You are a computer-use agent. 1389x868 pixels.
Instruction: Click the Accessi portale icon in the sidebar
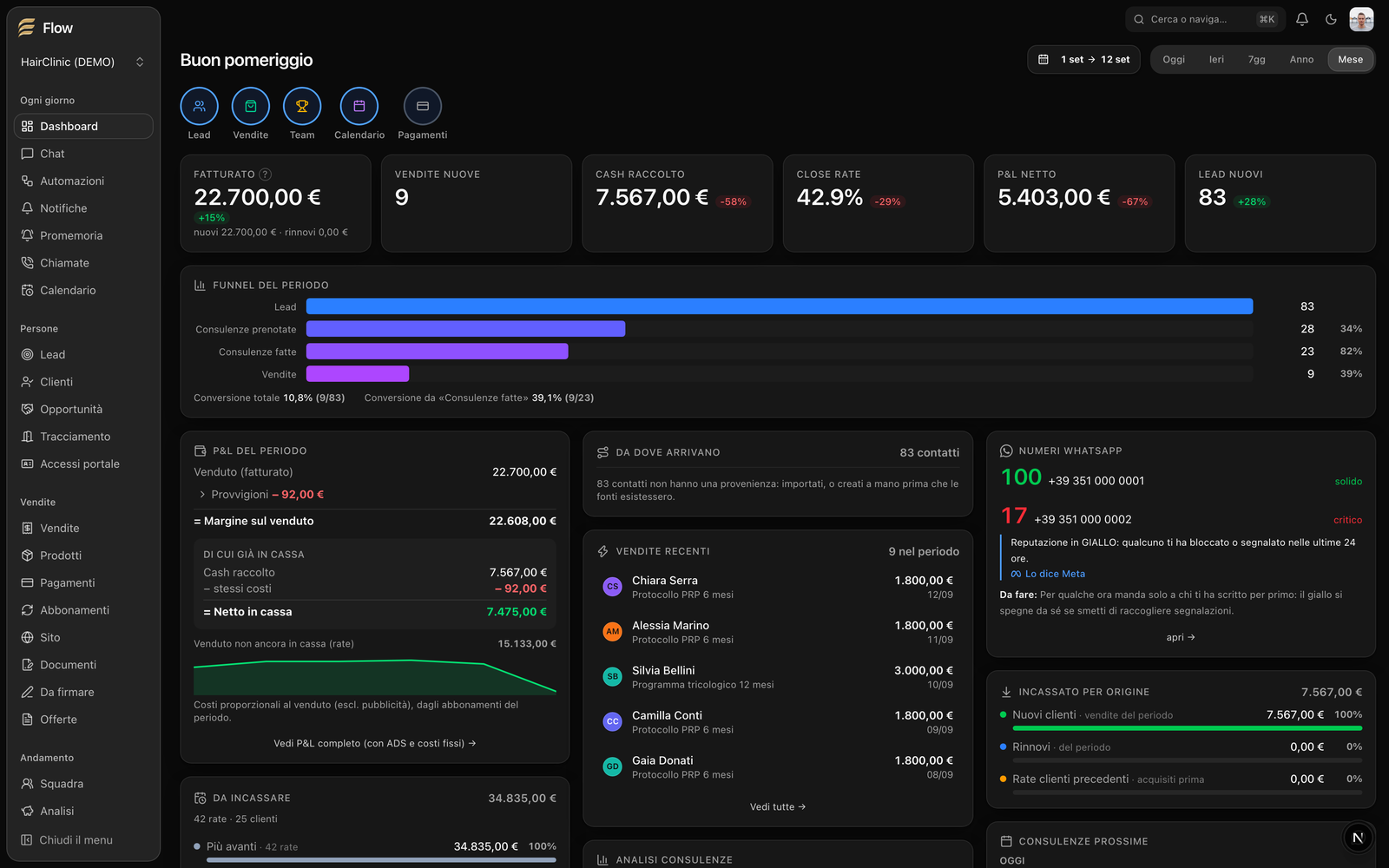pyautogui.click(x=27, y=464)
